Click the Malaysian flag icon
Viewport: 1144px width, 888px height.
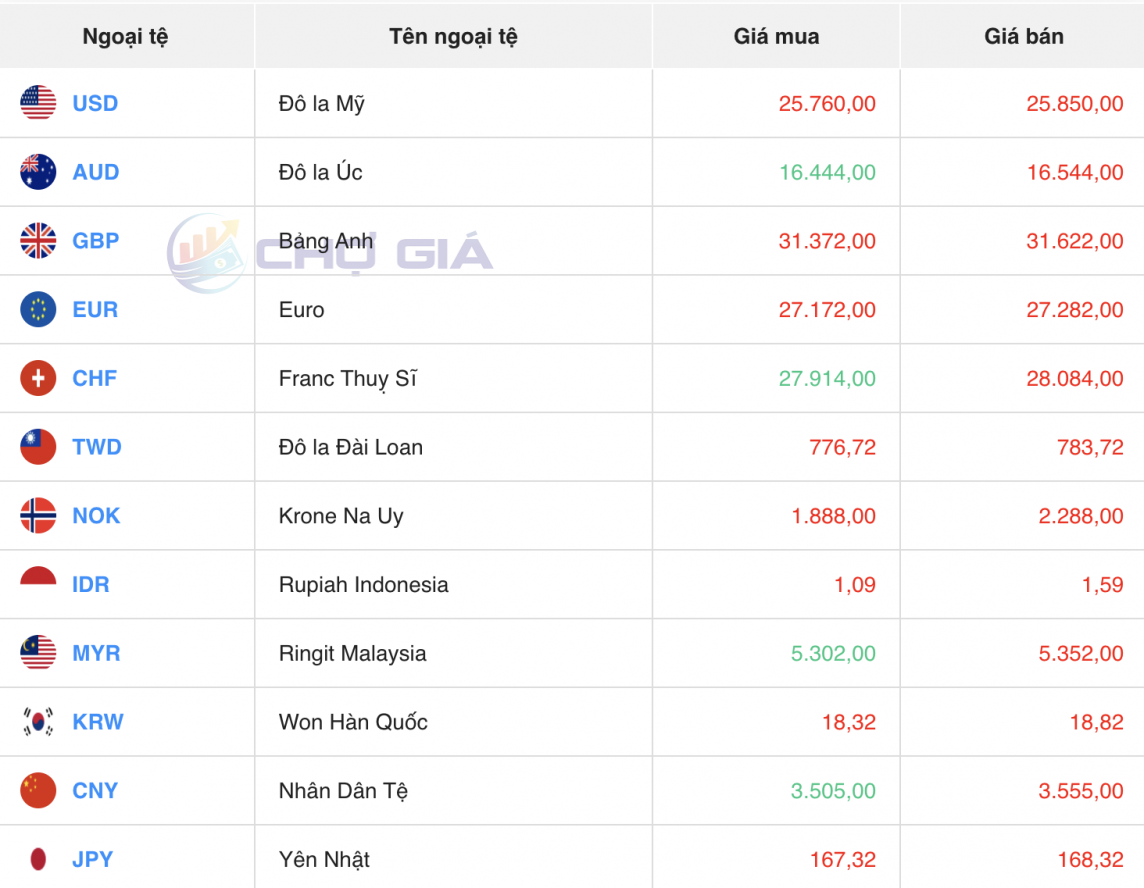pyautogui.click(x=38, y=653)
